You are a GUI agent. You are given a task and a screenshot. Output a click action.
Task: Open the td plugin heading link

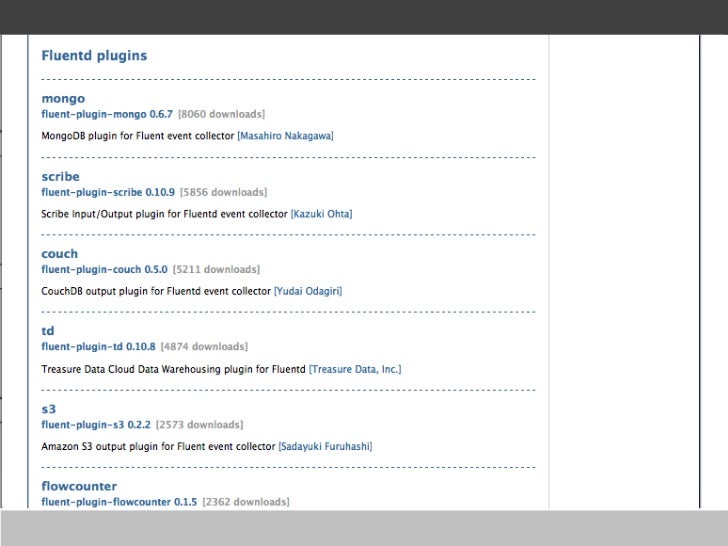[48, 331]
